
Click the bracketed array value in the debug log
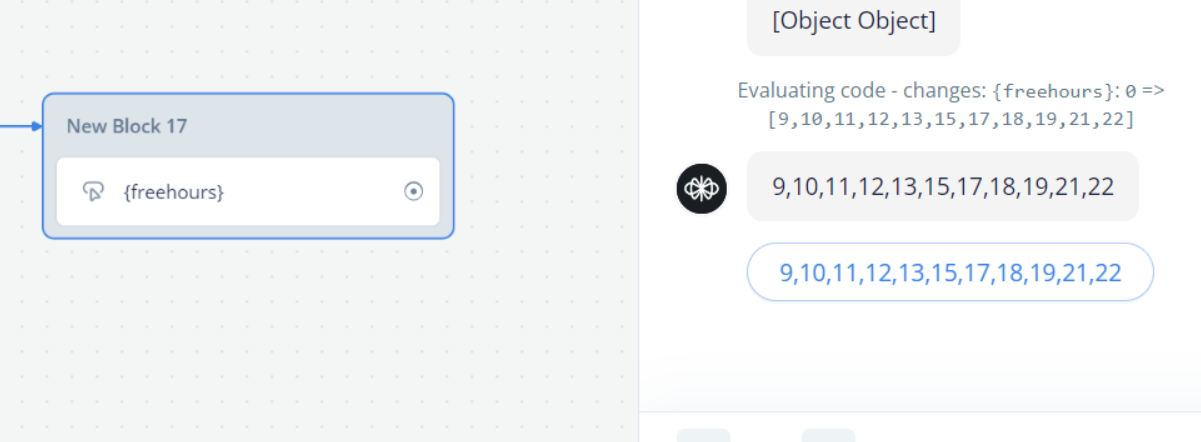coord(951,119)
